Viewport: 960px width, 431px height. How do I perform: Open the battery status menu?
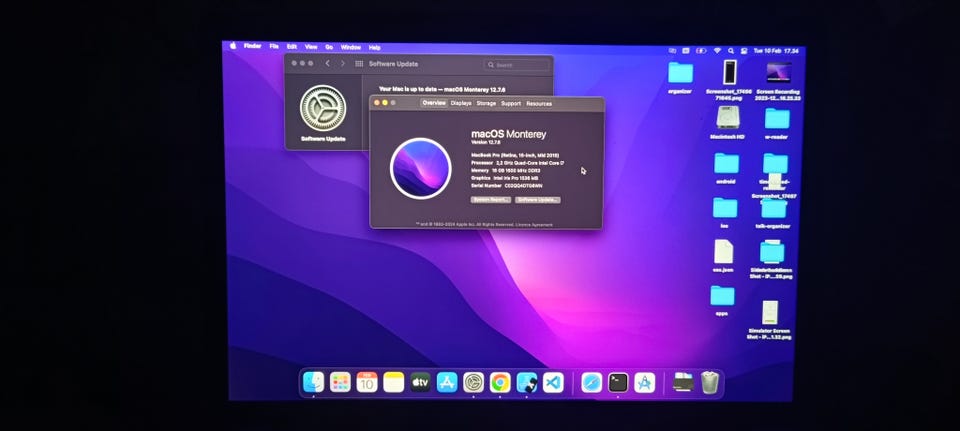pyautogui.click(x=701, y=51)
